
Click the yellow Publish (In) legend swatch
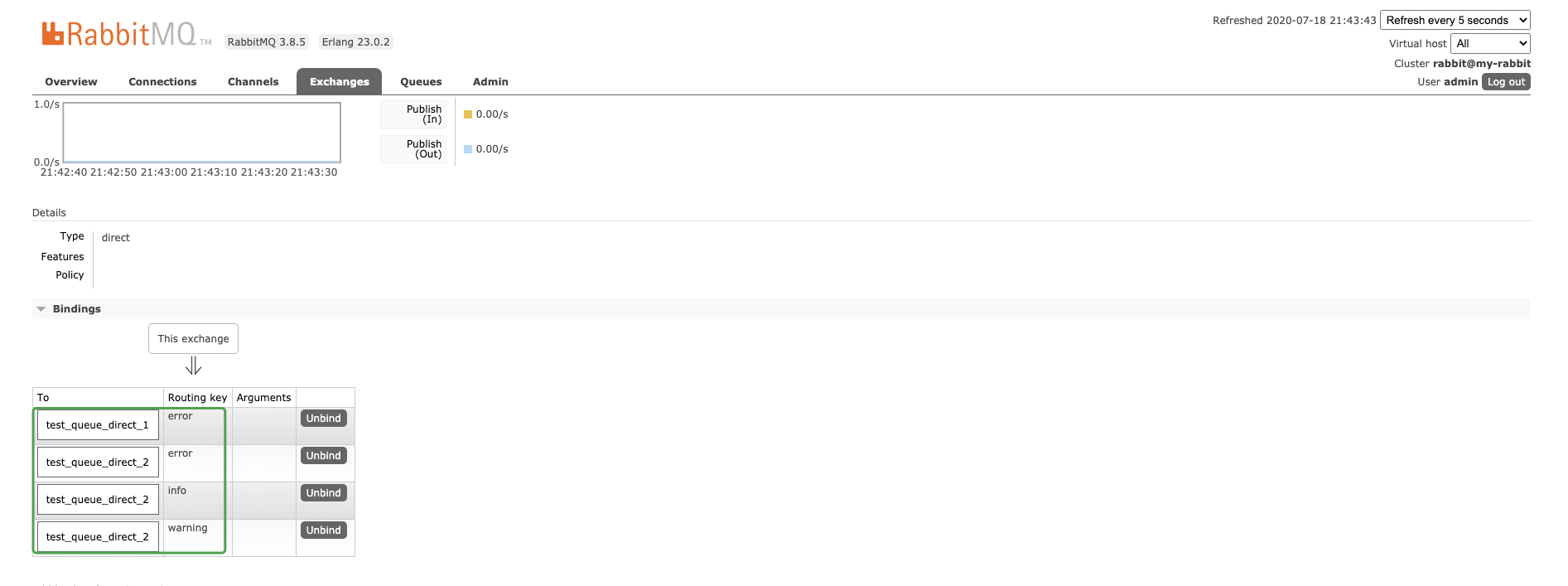[x=468, y=114]
